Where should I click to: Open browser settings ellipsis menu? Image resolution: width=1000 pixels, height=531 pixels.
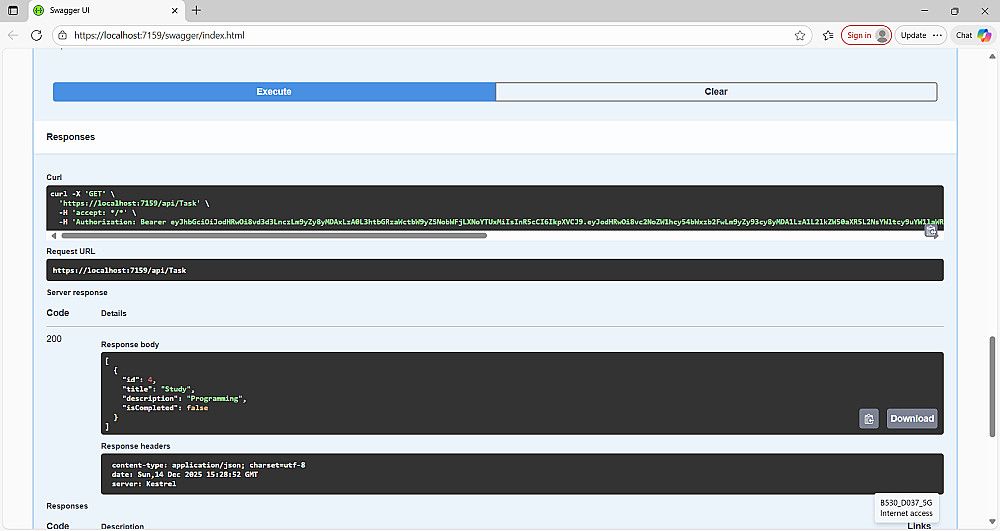pyautogui.click(x=937, y=36)
